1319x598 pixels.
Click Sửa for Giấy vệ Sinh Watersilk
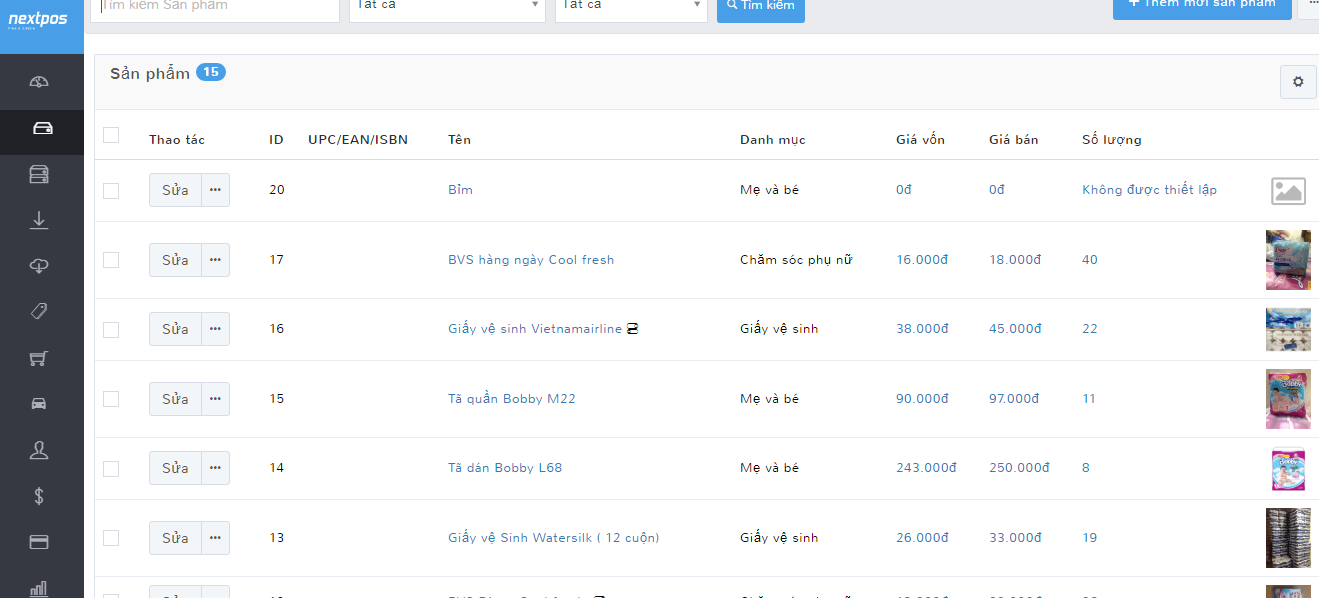click(x=175, y=538)
